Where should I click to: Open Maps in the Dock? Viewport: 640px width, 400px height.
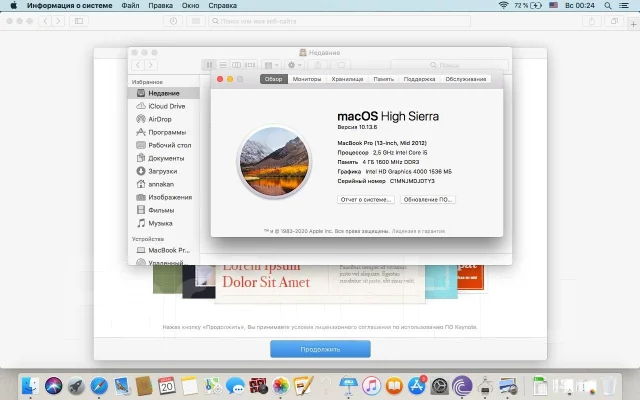(x=213, y=385)
